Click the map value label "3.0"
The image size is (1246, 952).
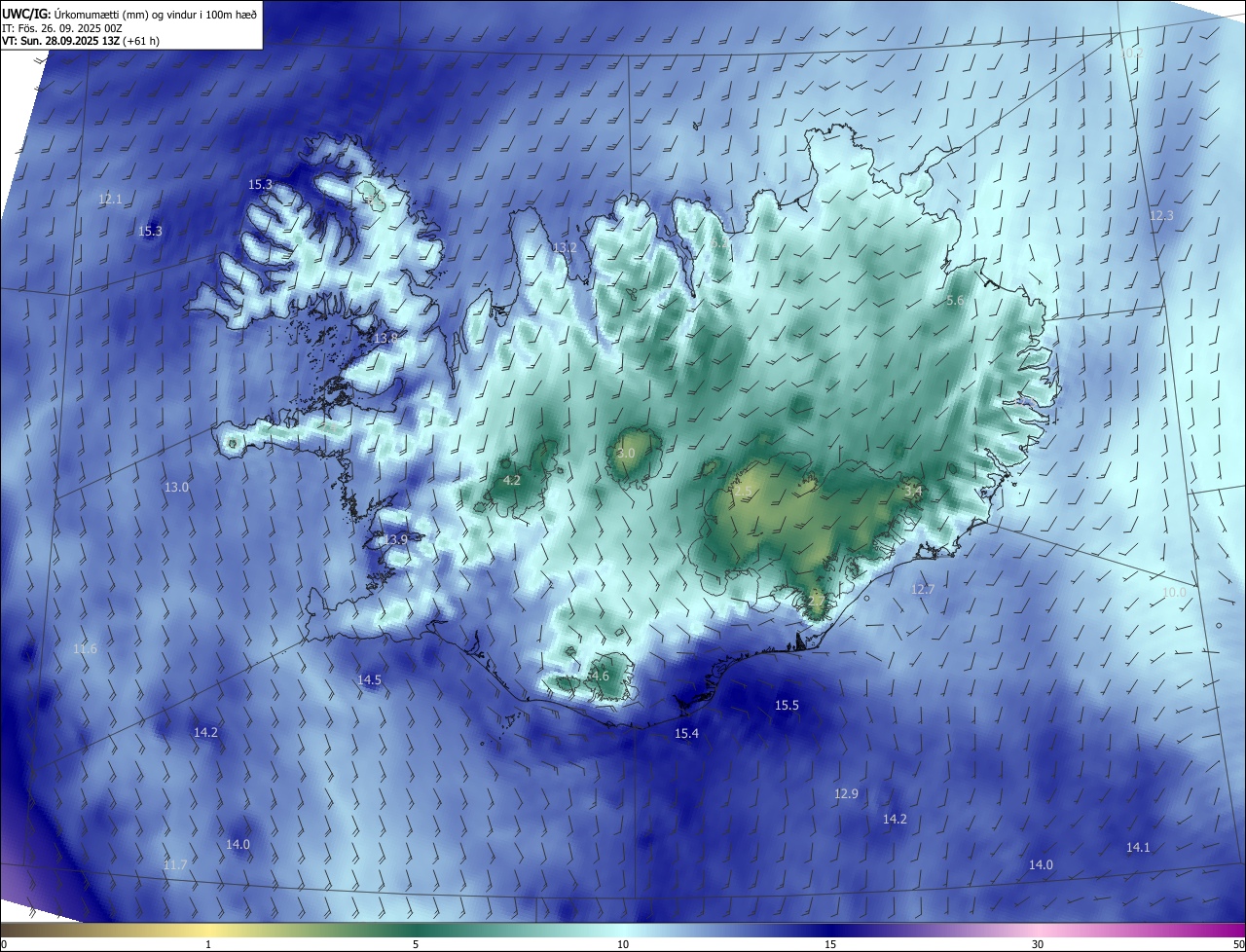point(626,454)
